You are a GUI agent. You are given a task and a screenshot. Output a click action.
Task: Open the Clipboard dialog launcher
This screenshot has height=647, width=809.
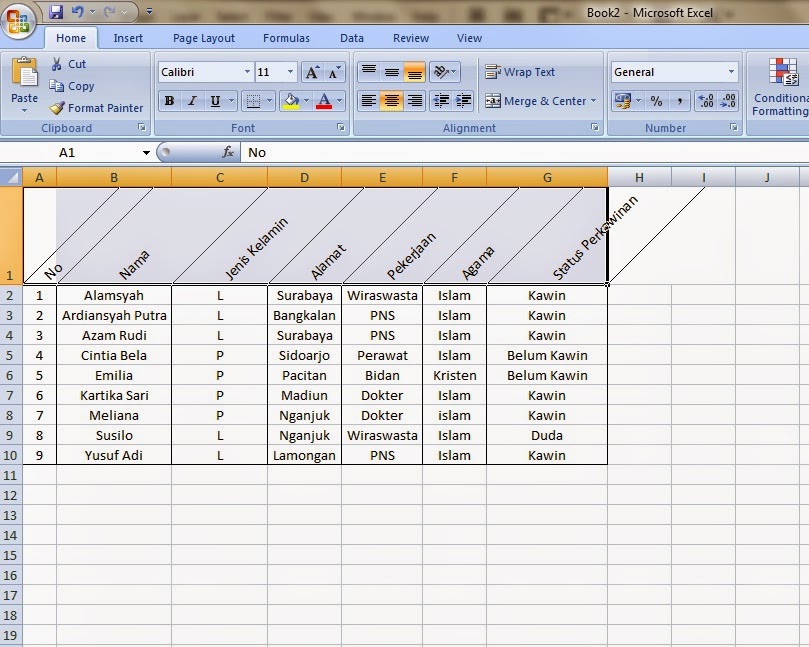click(142, 127)
